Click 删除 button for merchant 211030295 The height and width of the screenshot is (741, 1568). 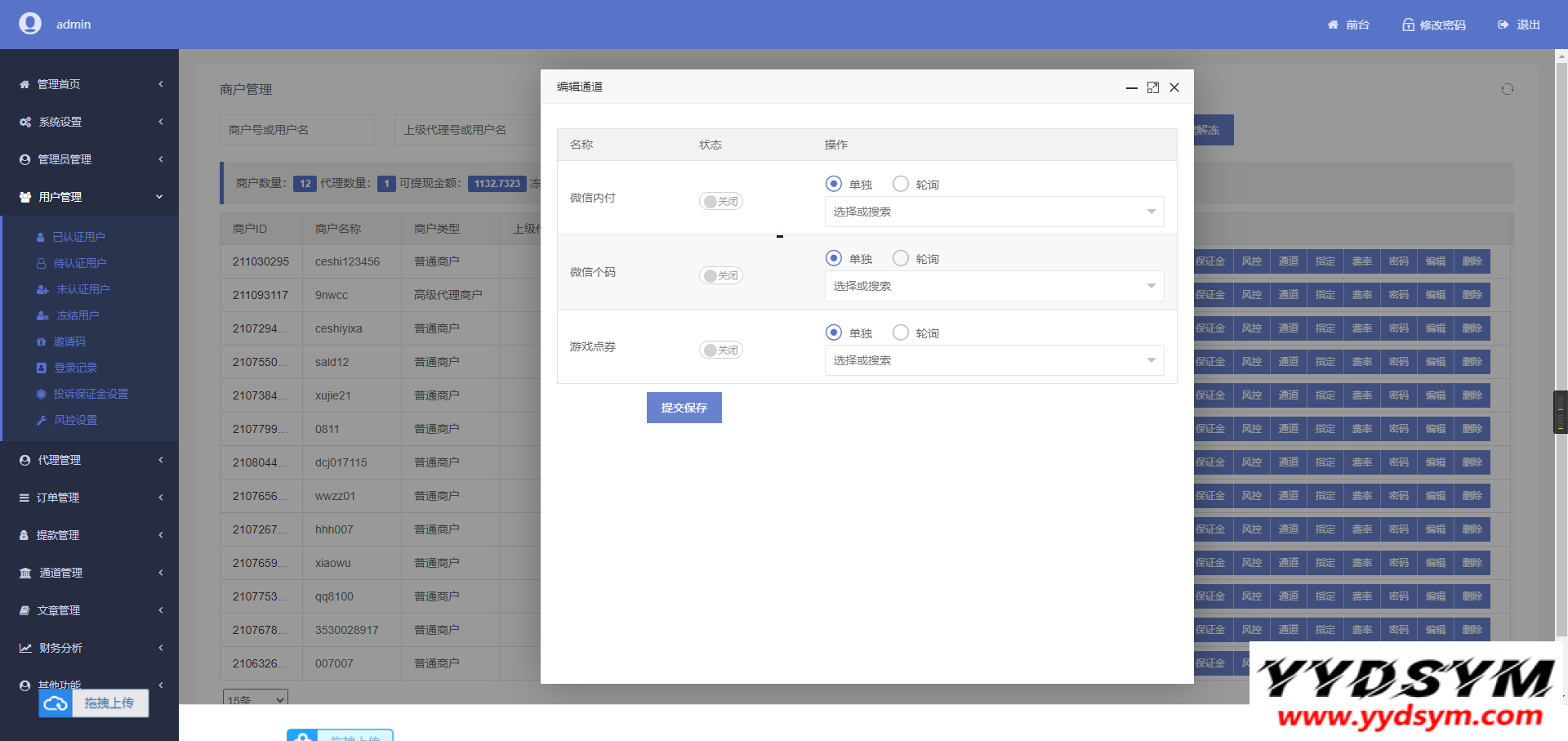tap(1472, 261)
